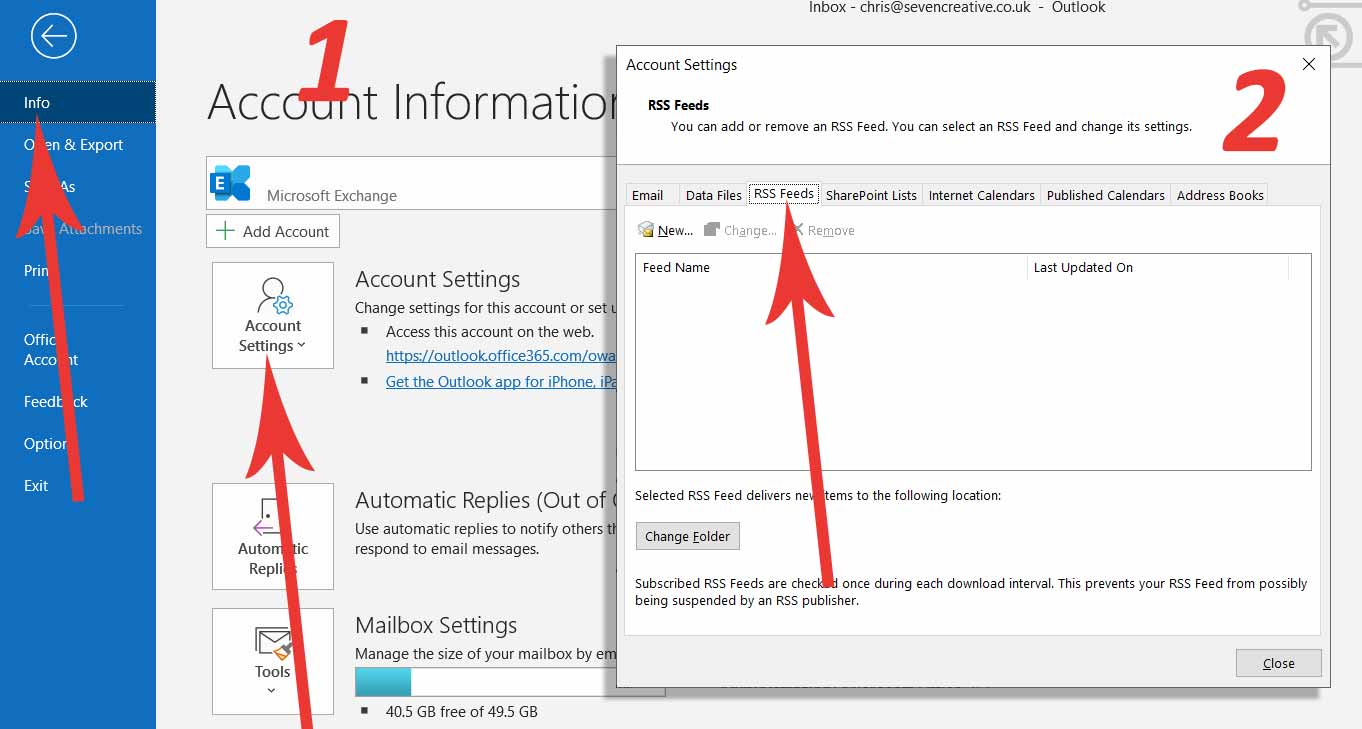This screenshot has height=729, width=1362.
Task: Click Remove in RSS Feeds toolbar
Action: pos(822,230)
